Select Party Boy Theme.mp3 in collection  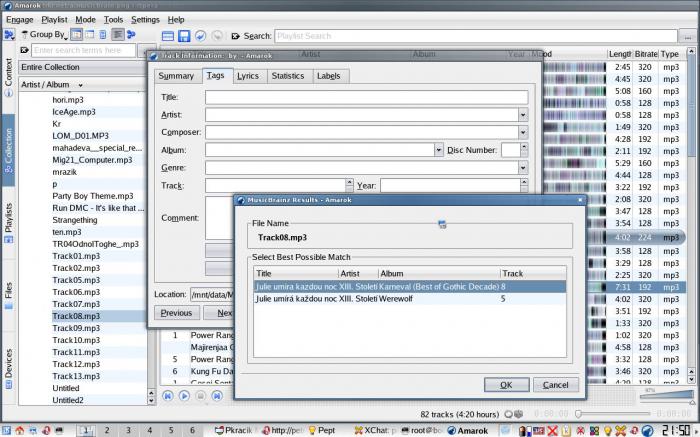coord(92,196)
